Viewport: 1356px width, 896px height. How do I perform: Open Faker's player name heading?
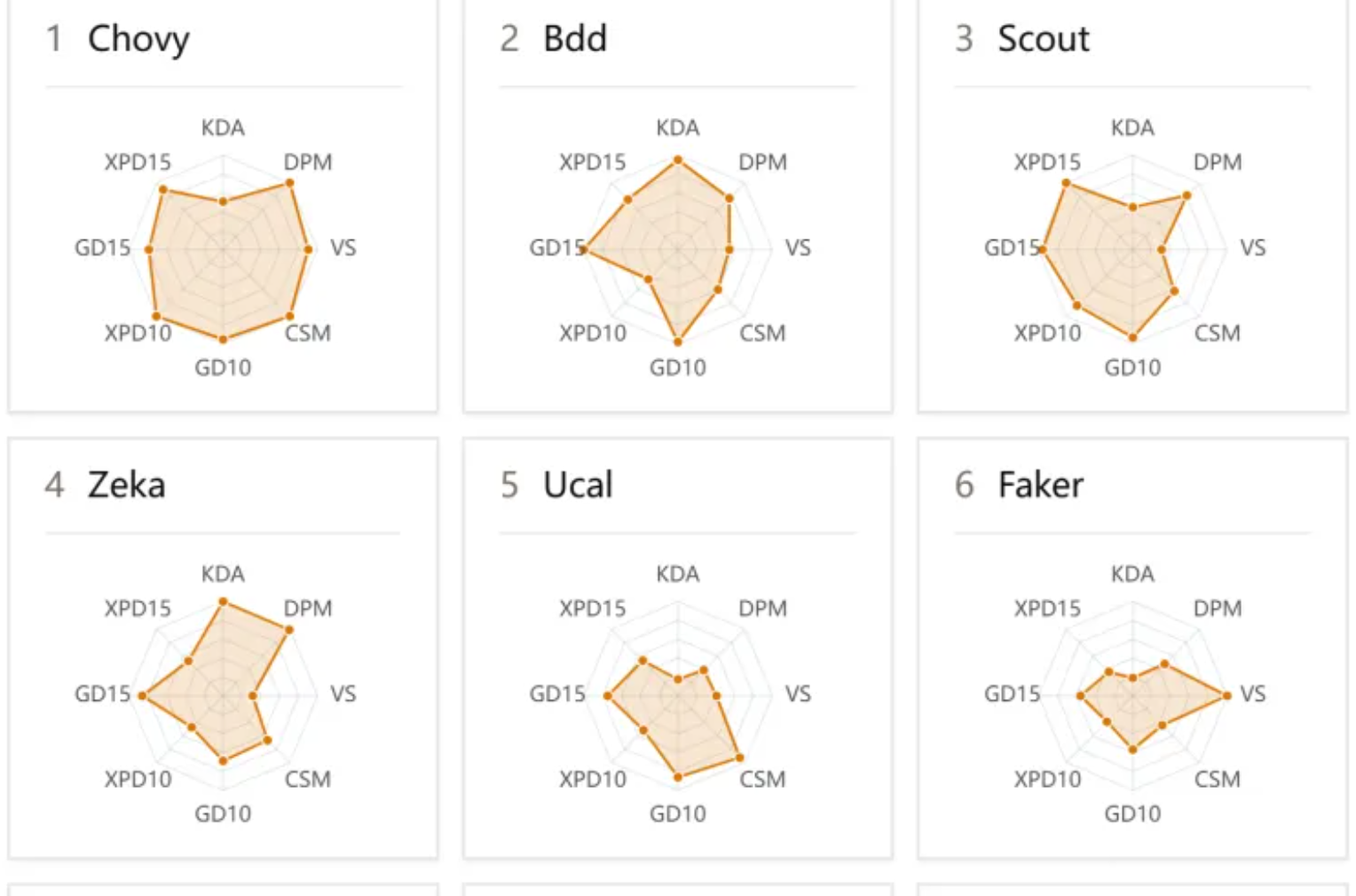tap(1040, 485)
